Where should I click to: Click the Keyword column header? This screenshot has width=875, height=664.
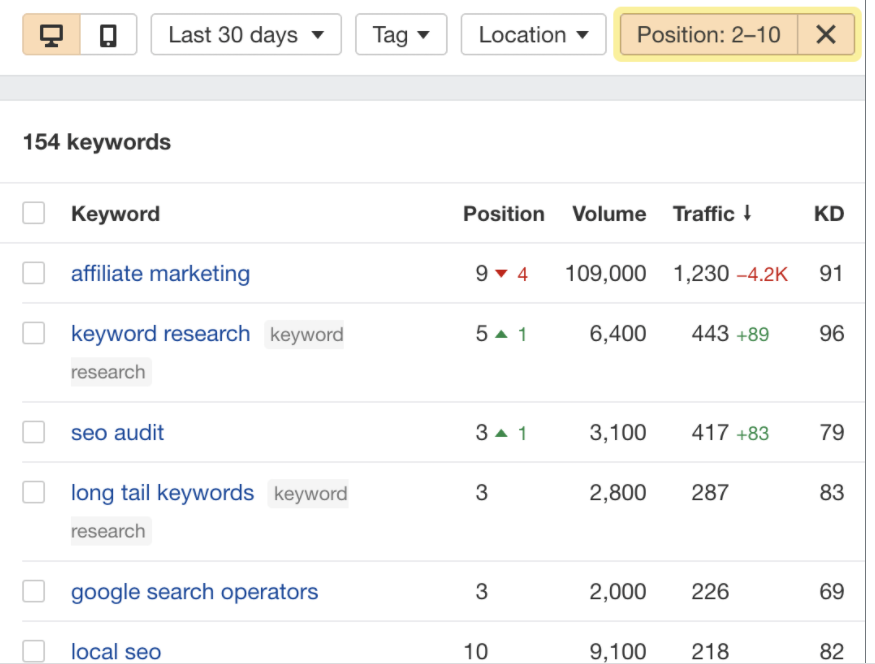pos(115,213)
